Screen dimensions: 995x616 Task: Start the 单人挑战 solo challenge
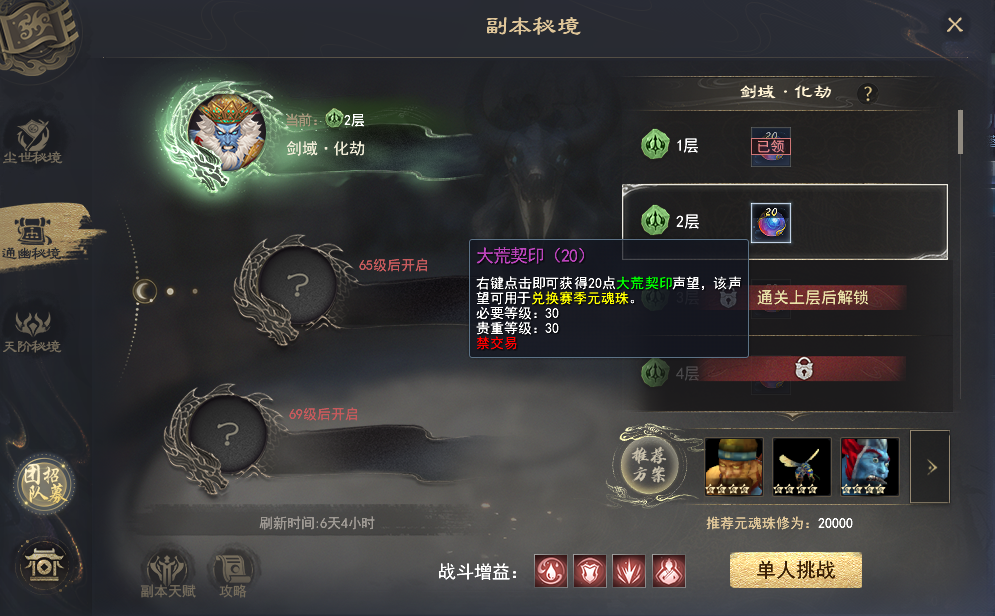[x=796, y=570]
